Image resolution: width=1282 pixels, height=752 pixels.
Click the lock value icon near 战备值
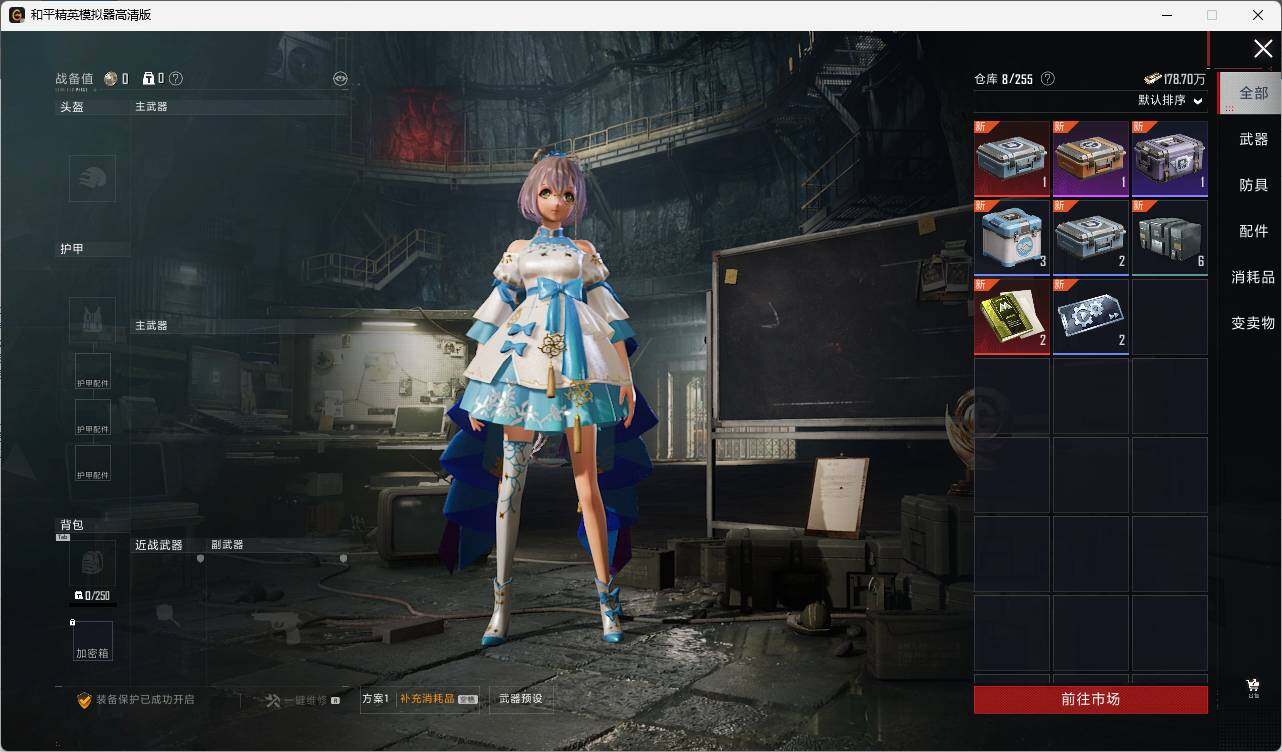tap(148, 79)
